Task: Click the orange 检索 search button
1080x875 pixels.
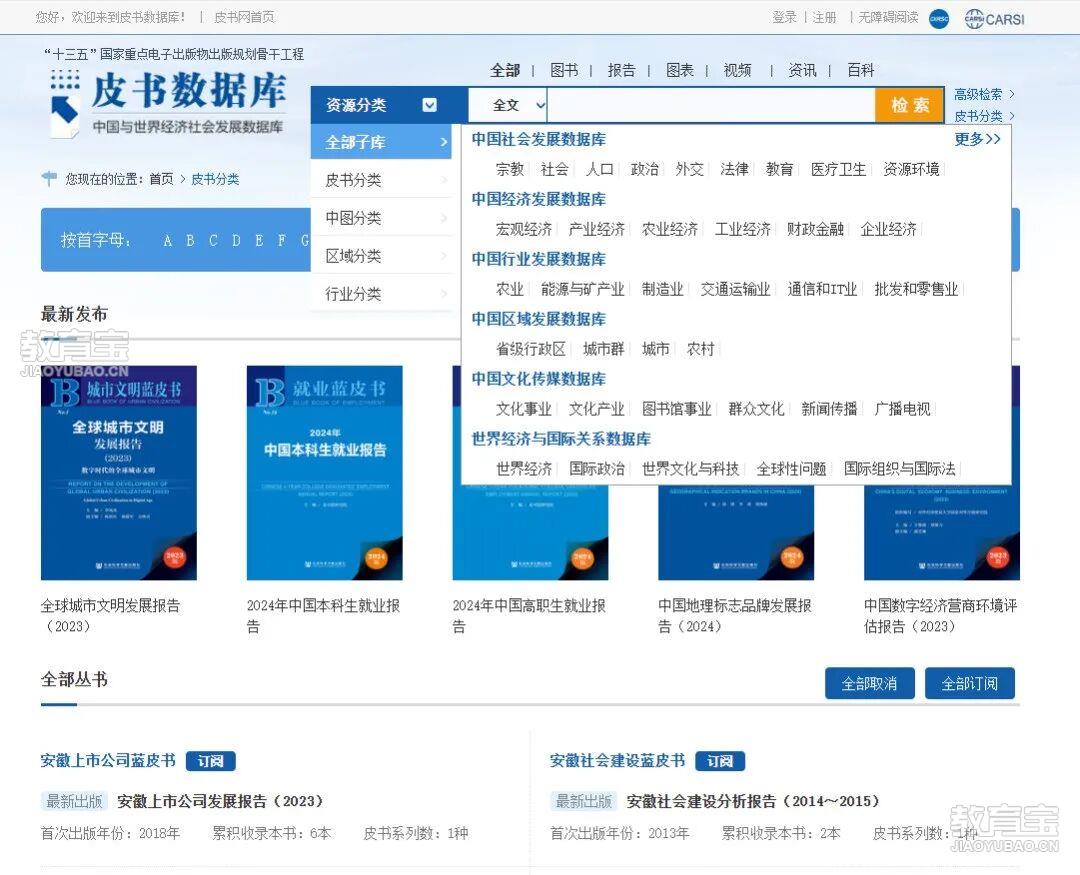Action: [908, 104]
